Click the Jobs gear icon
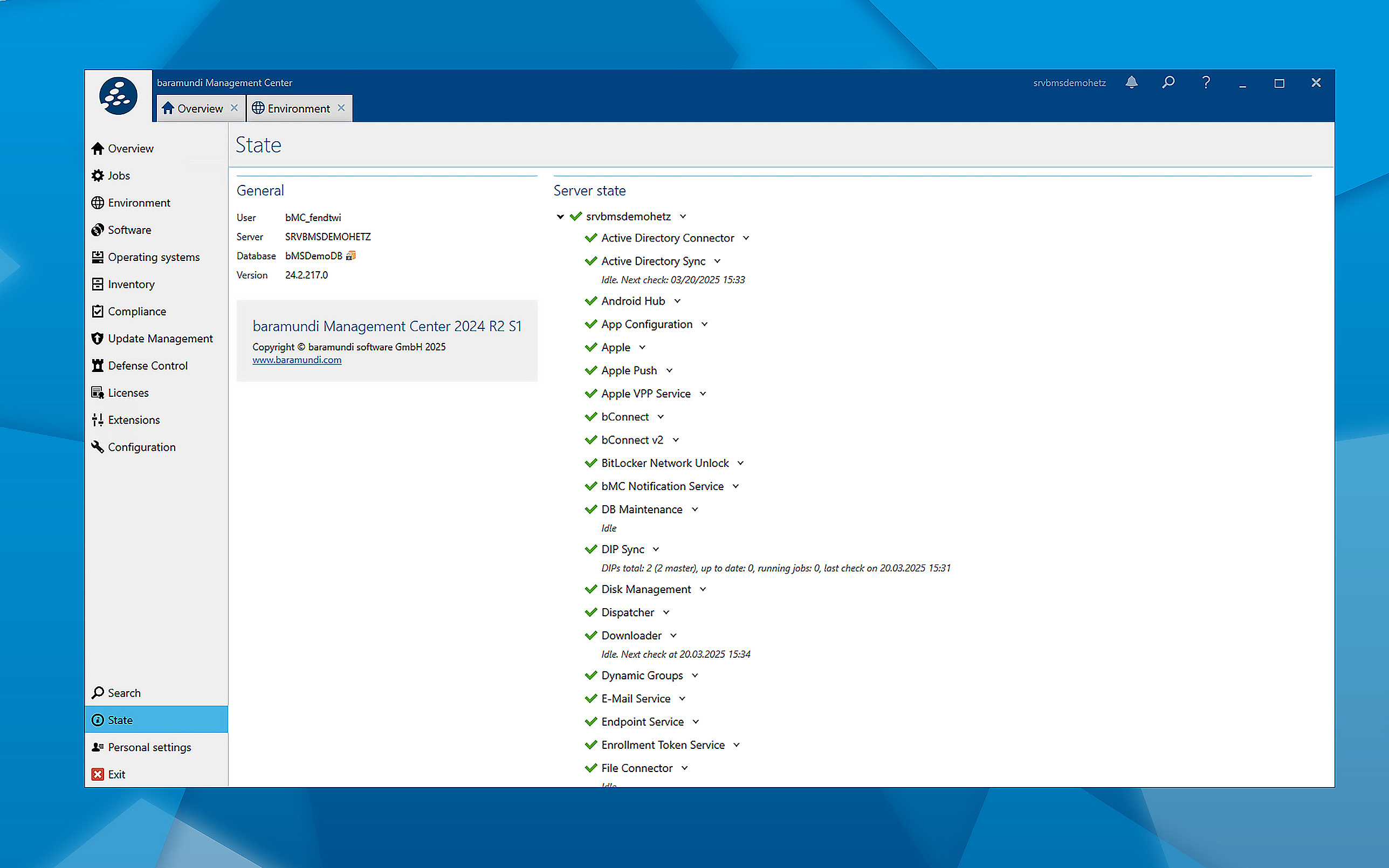1389x868 pixels. (98, 176)
